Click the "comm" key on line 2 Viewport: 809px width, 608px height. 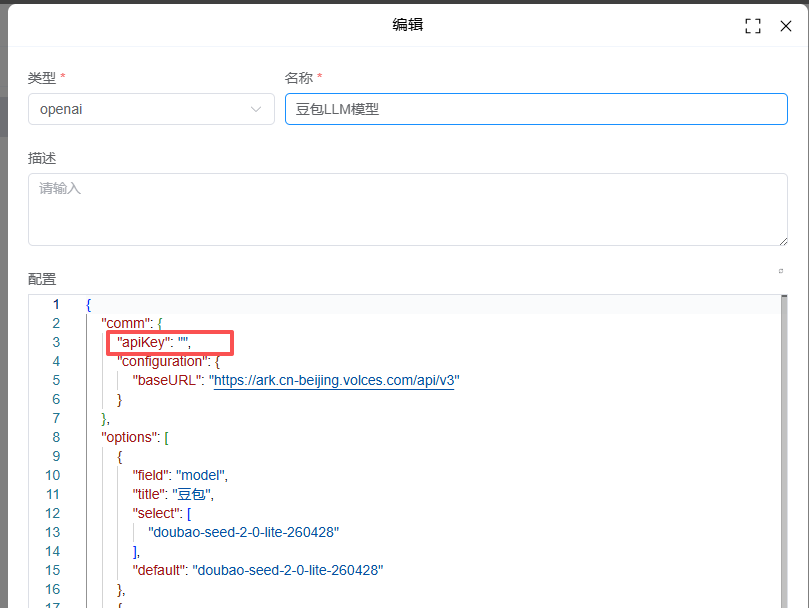(x=126, y=323)
